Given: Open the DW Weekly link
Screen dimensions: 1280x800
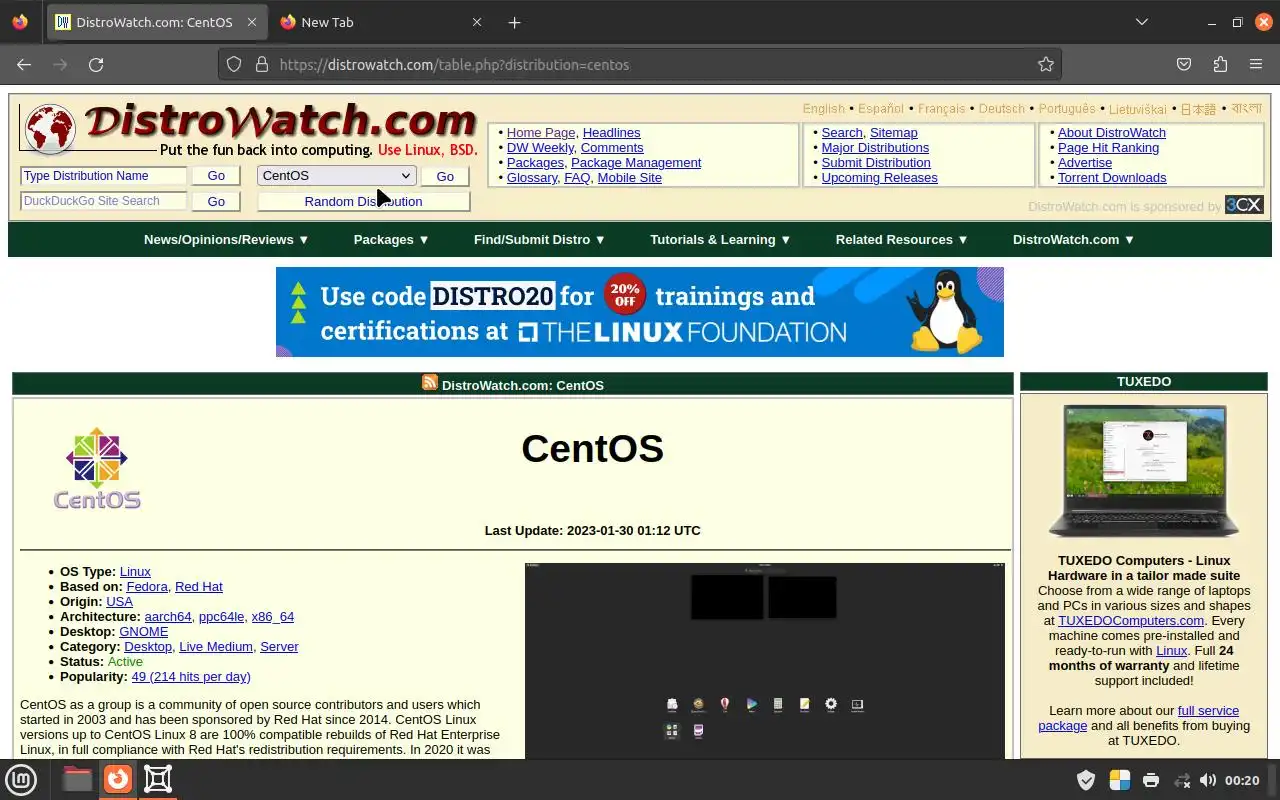Looking at the screenshot, I should coord(540,147).
